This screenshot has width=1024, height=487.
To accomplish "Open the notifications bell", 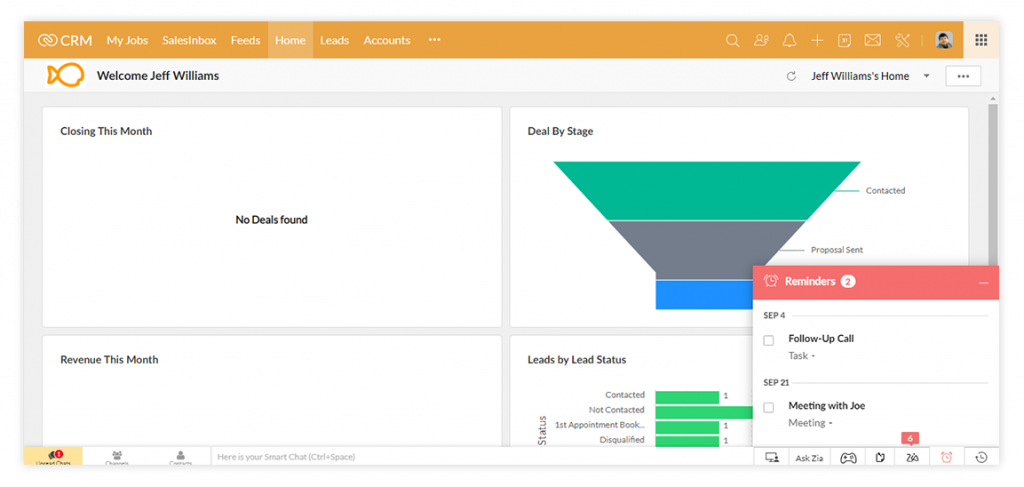I will pyautogui.click(x=790, y=40).
